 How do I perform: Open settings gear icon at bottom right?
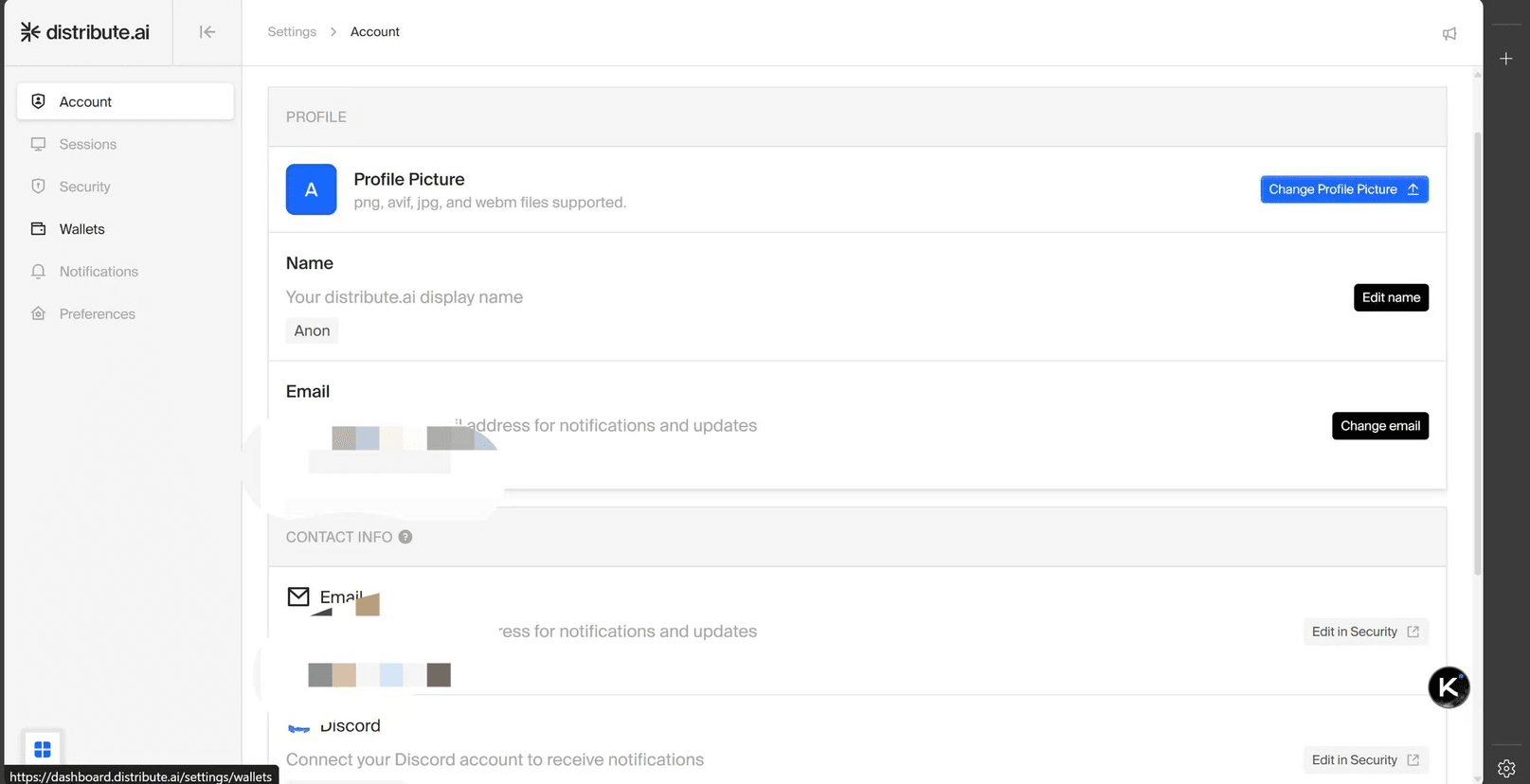pos(1505,768)
